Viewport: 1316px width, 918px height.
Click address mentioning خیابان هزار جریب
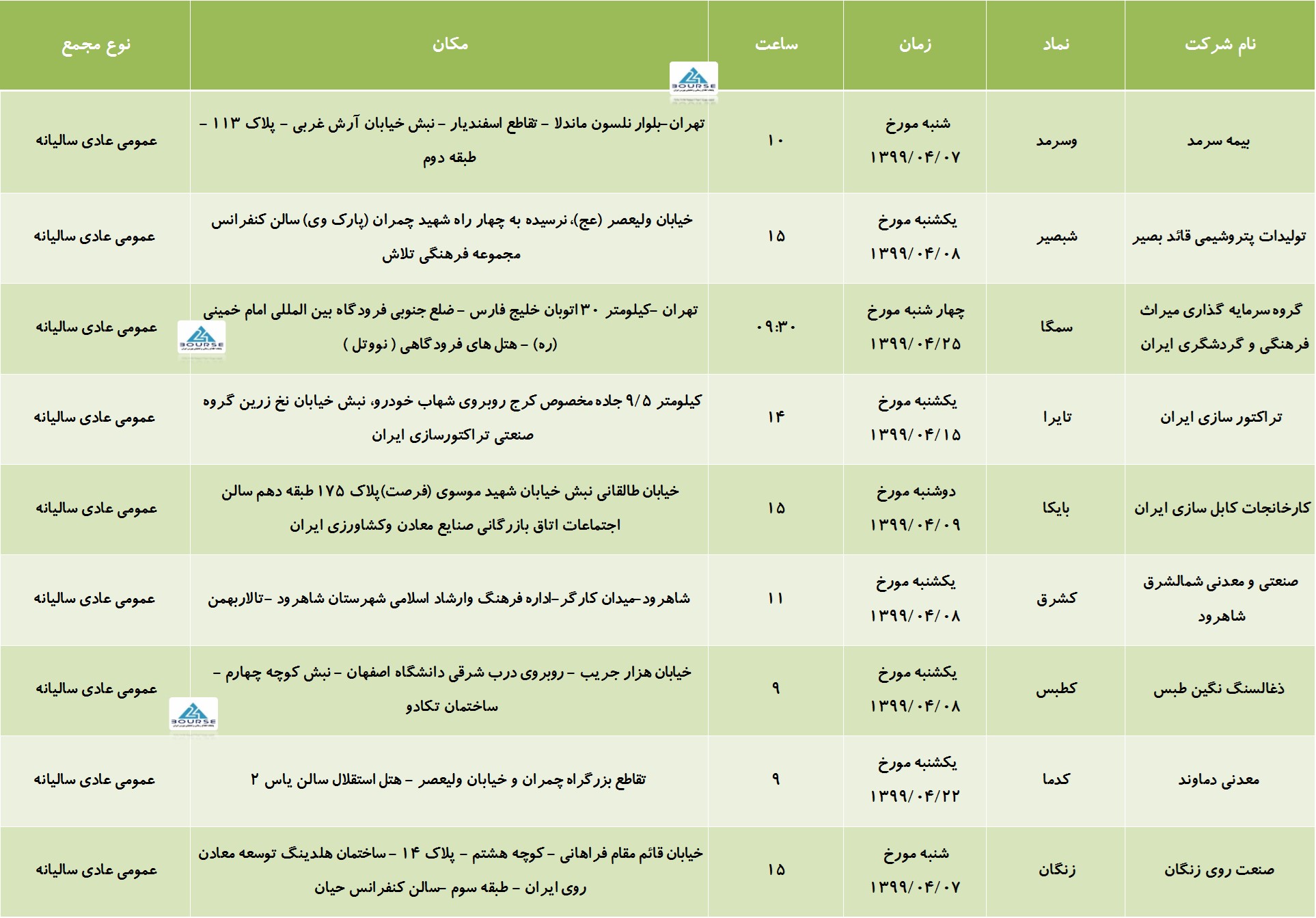click(451, 688)
